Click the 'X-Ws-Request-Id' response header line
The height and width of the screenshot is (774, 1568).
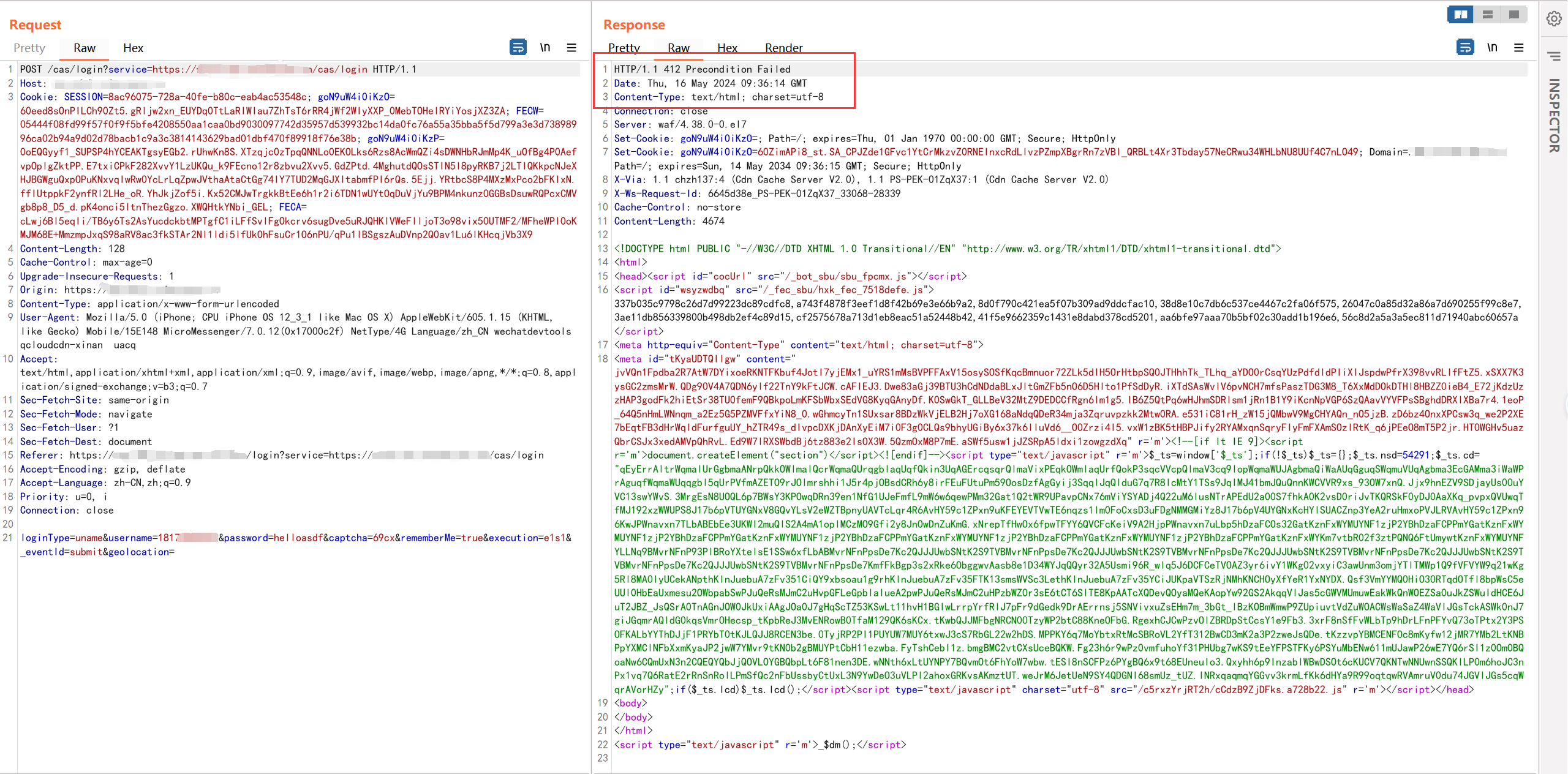[757, 193]
